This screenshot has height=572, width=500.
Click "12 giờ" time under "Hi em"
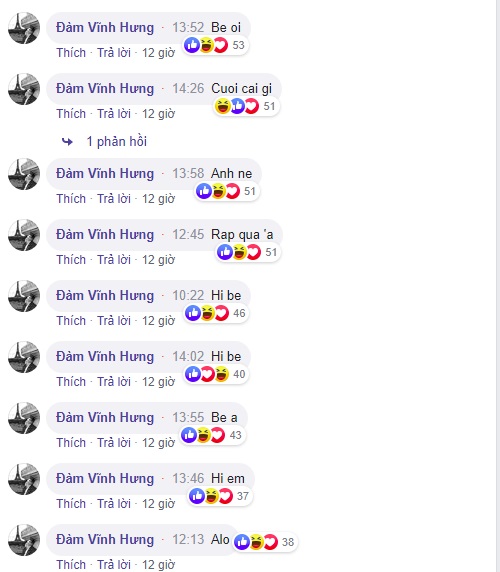pos(158,504)
